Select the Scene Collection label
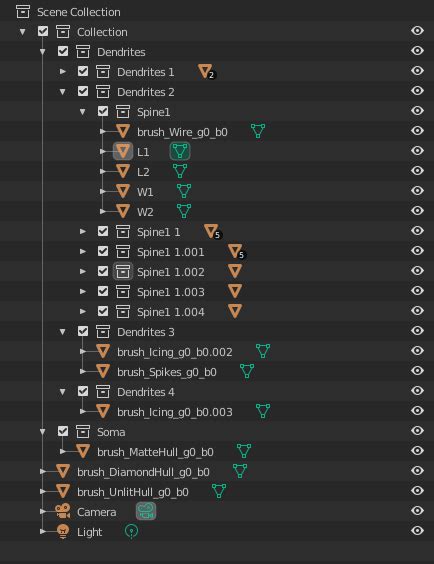This screenshot has height=564, width=434. click(x=79, y=12)
